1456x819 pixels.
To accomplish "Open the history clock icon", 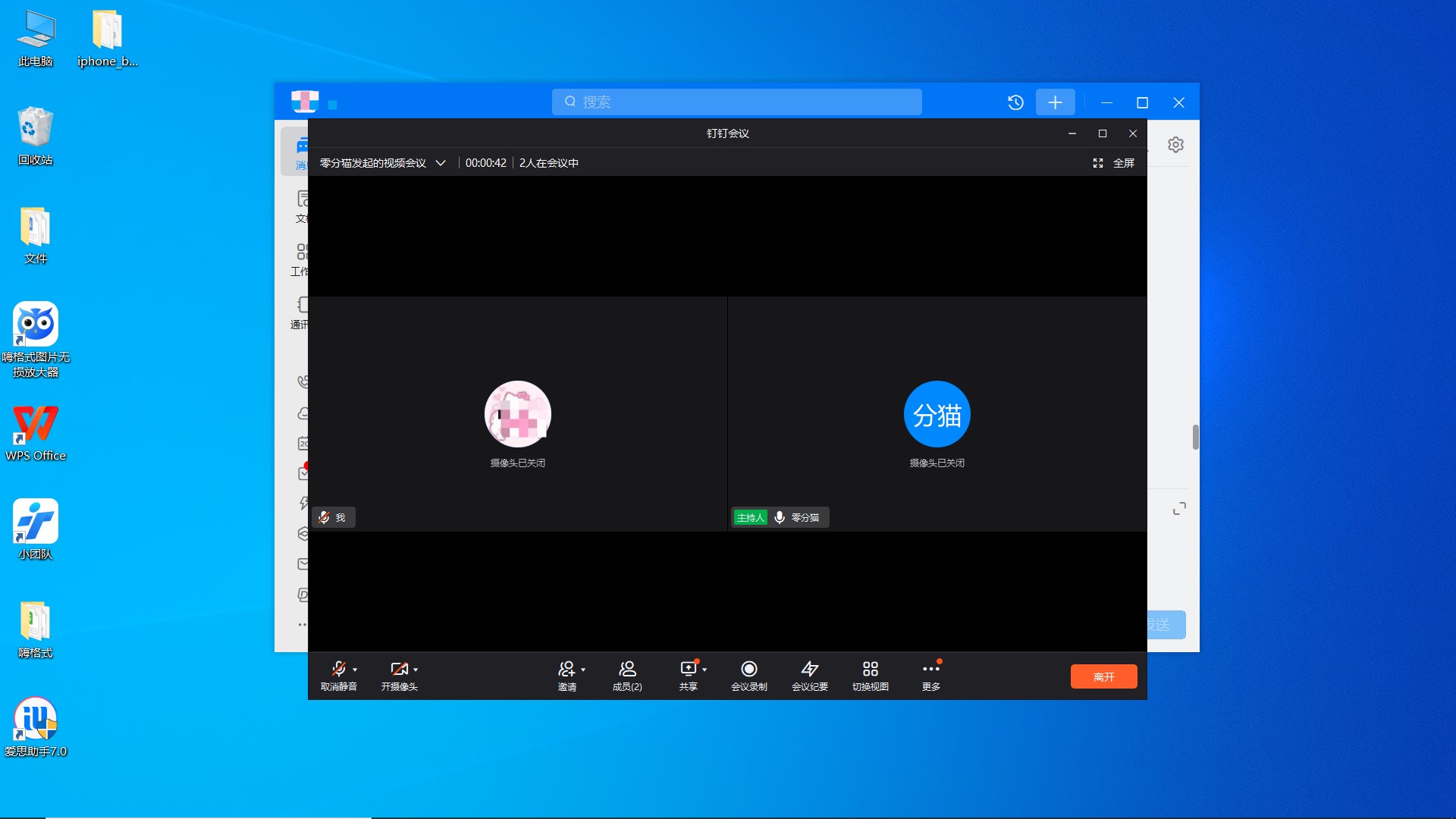I will click(1015, 102).
